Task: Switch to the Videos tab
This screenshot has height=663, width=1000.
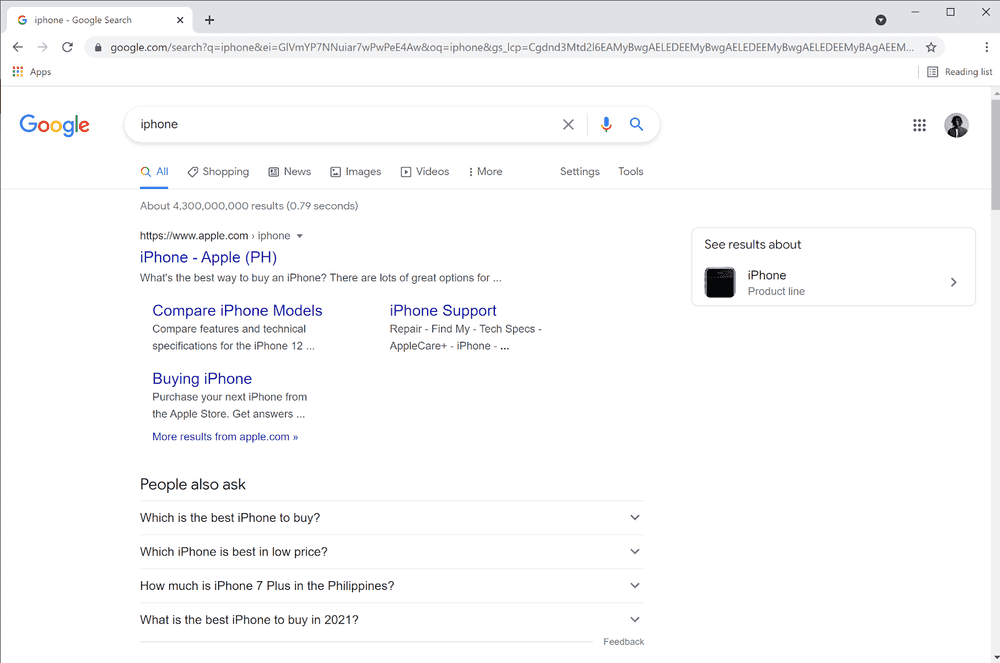Action: coord(425,171)
